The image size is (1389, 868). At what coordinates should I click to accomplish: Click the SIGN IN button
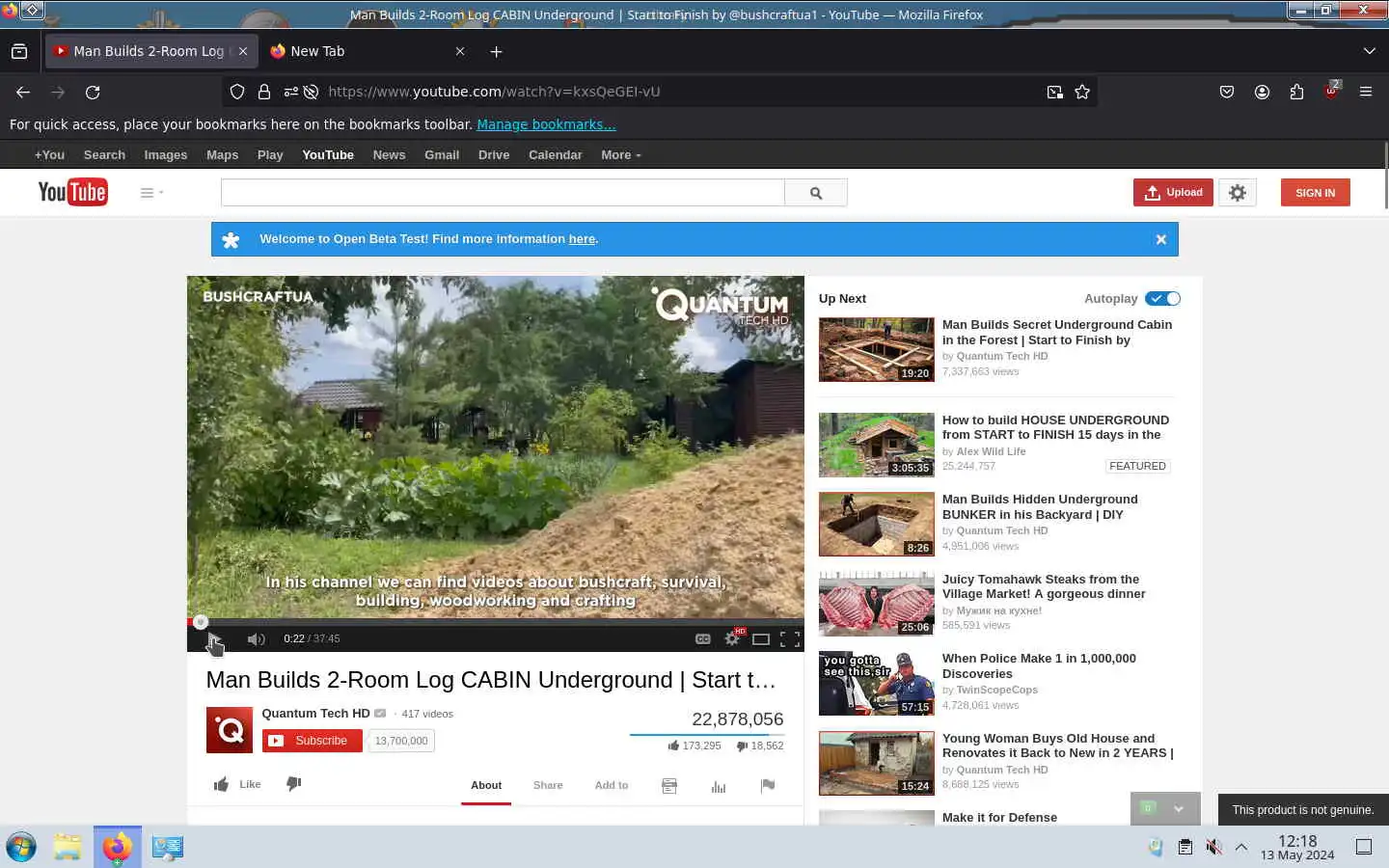click(1315, 193)
